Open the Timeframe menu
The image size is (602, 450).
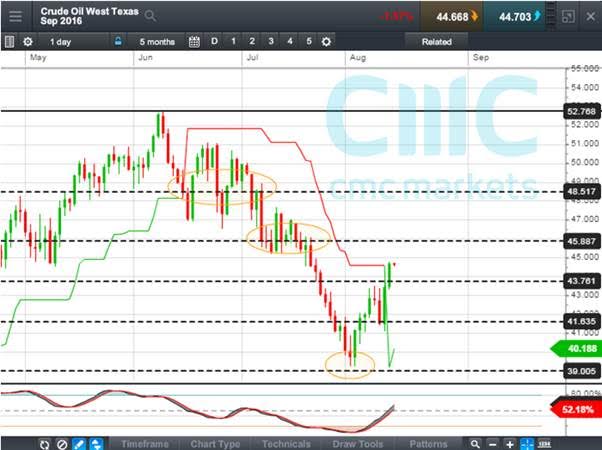tap(145, 444)
